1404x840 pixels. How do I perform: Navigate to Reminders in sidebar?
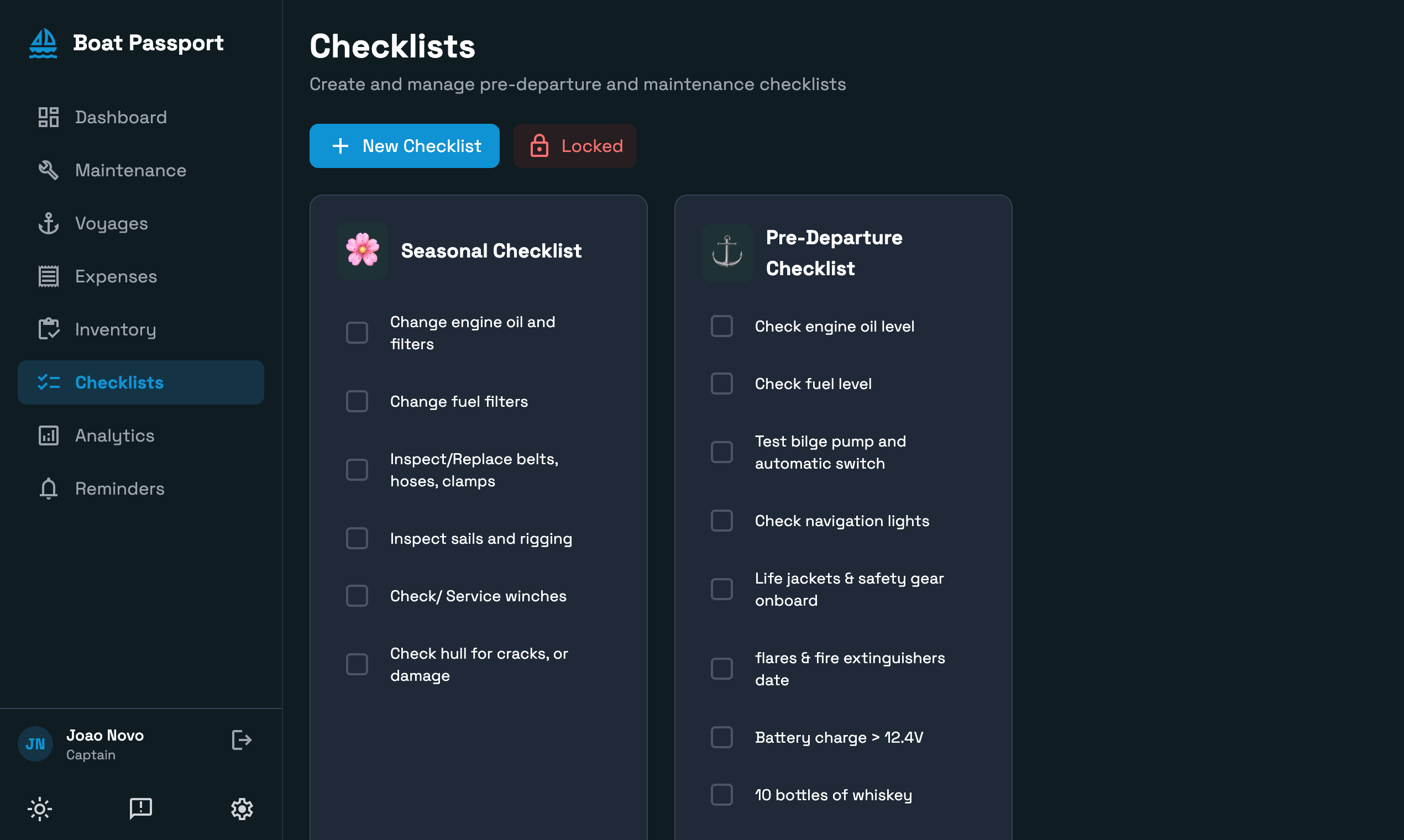point(119,489)
